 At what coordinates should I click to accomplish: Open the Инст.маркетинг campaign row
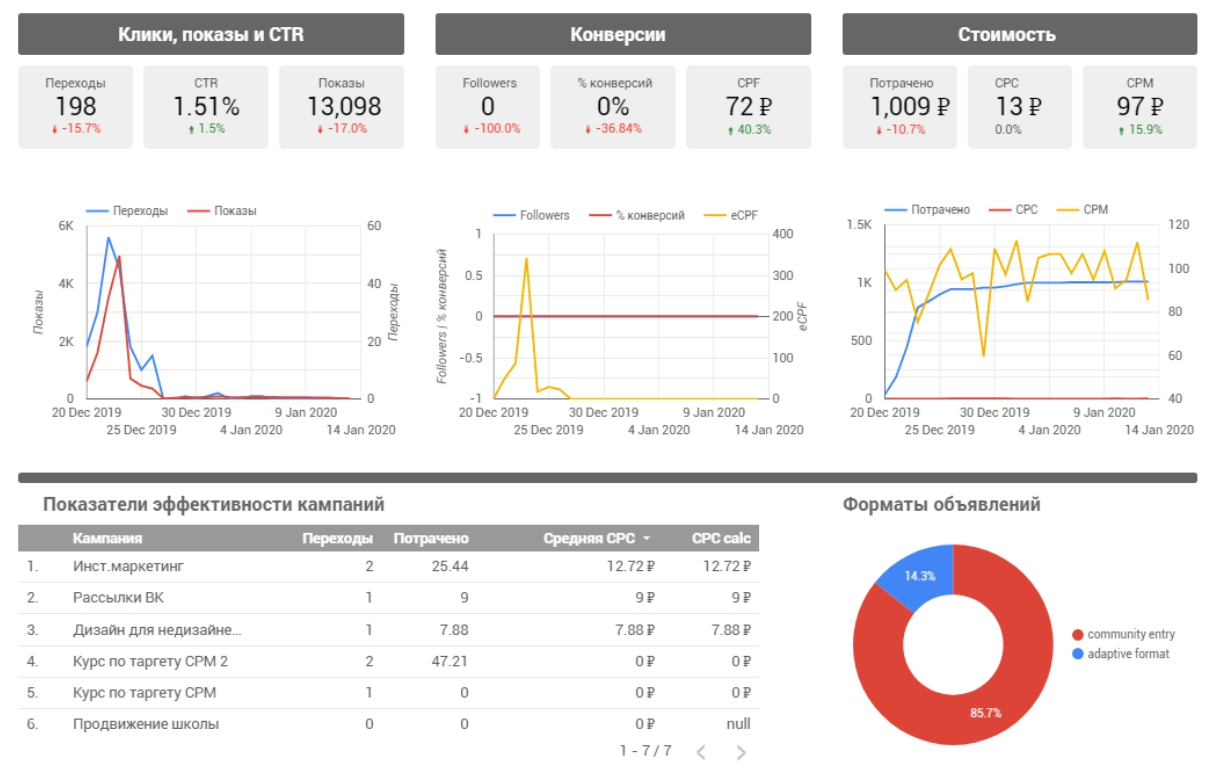(129, 566)
